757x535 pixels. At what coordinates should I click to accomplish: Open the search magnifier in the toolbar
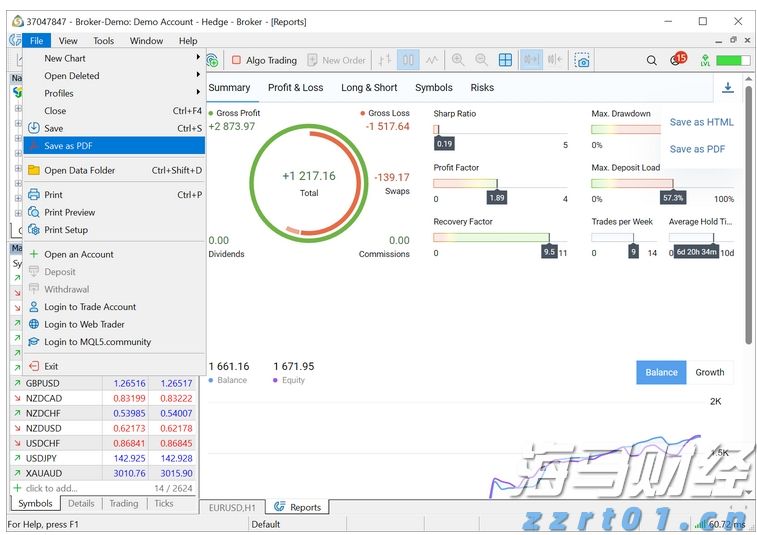coord(652,60)
